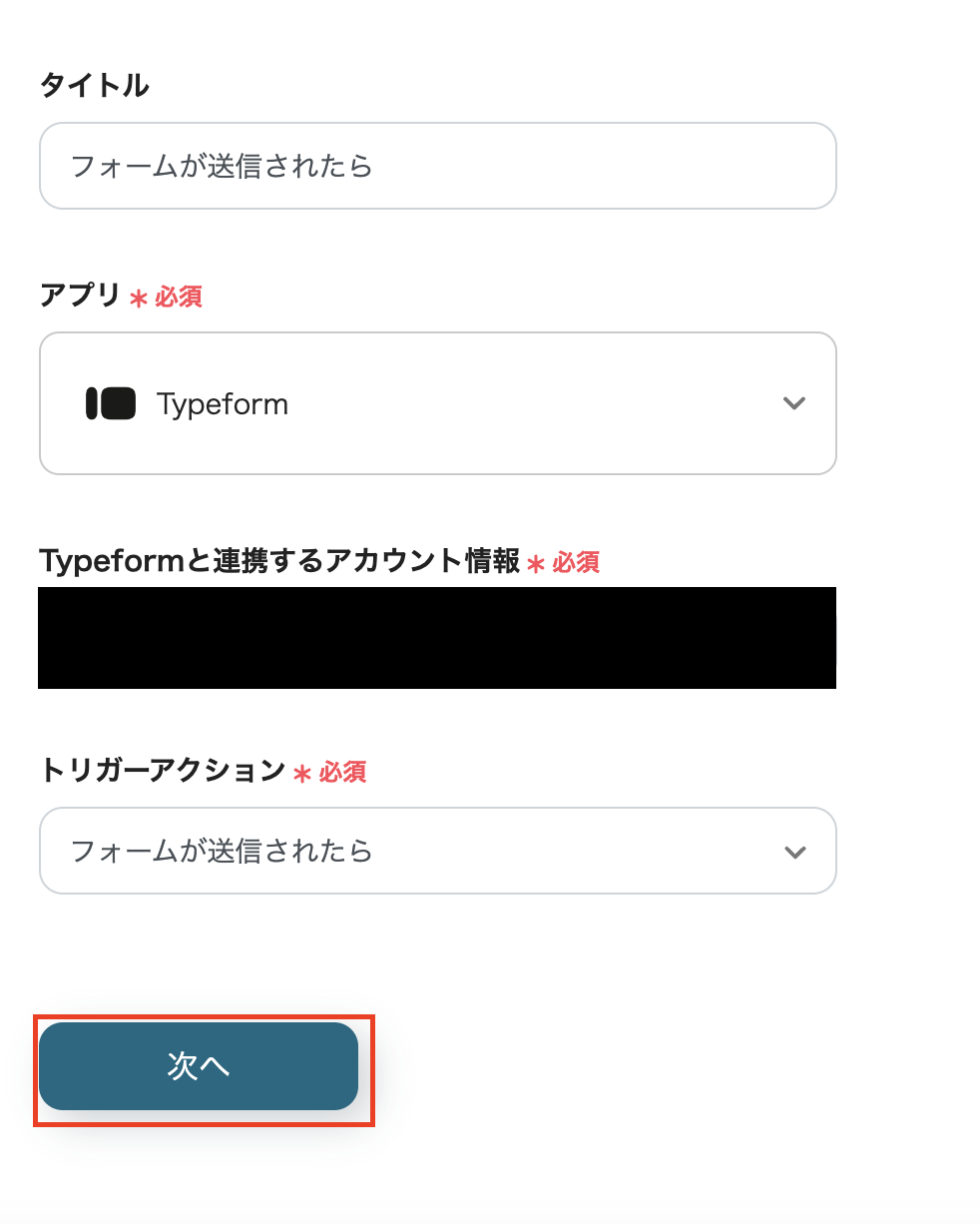The width and height of the screenshot is (980, 1224).
Task: Click the arrow on the トリガーアクション selector
Action: click(x=793, y=851)
